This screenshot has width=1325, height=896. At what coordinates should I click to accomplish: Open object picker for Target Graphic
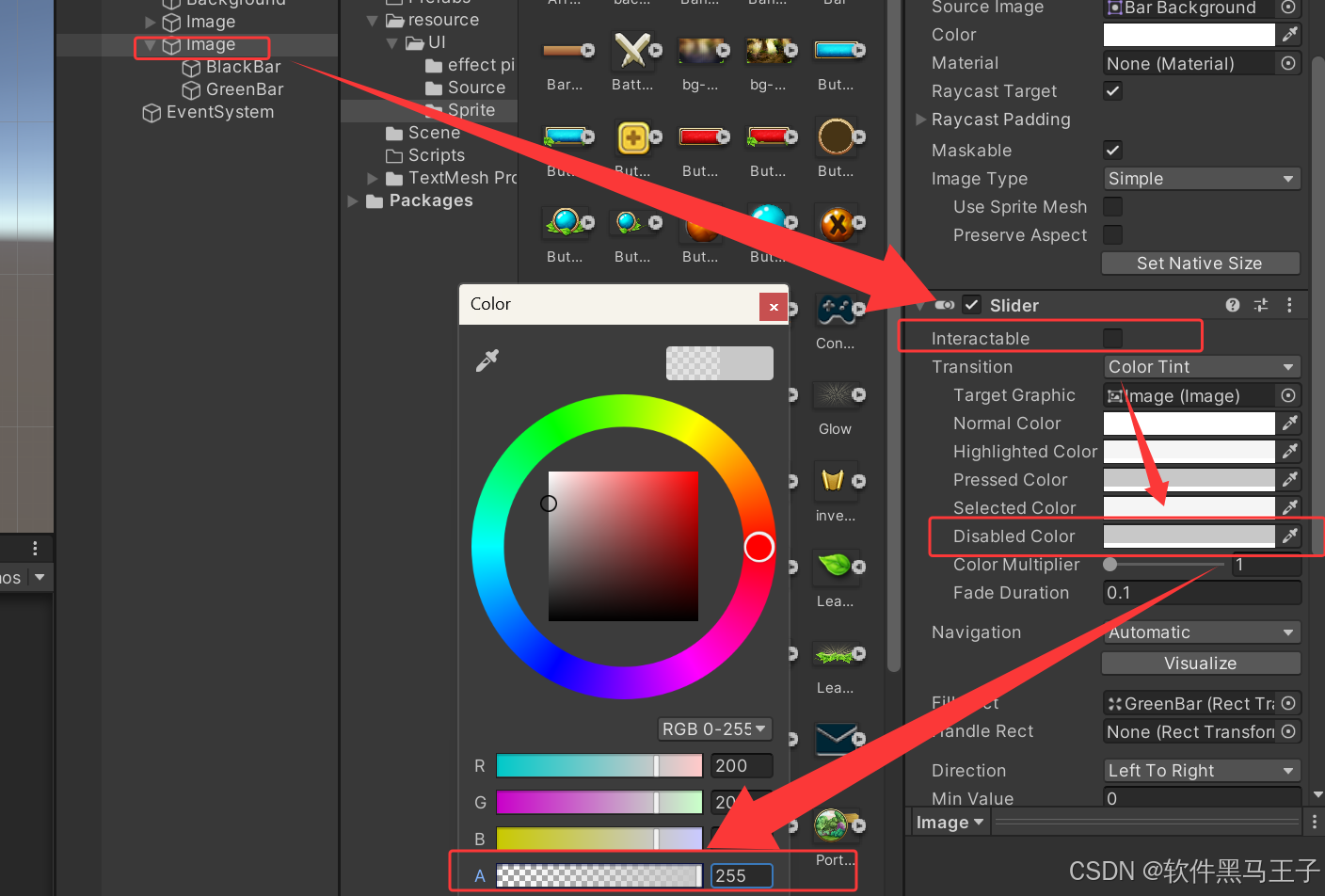pyautogui.click(x=1288, y=395)
